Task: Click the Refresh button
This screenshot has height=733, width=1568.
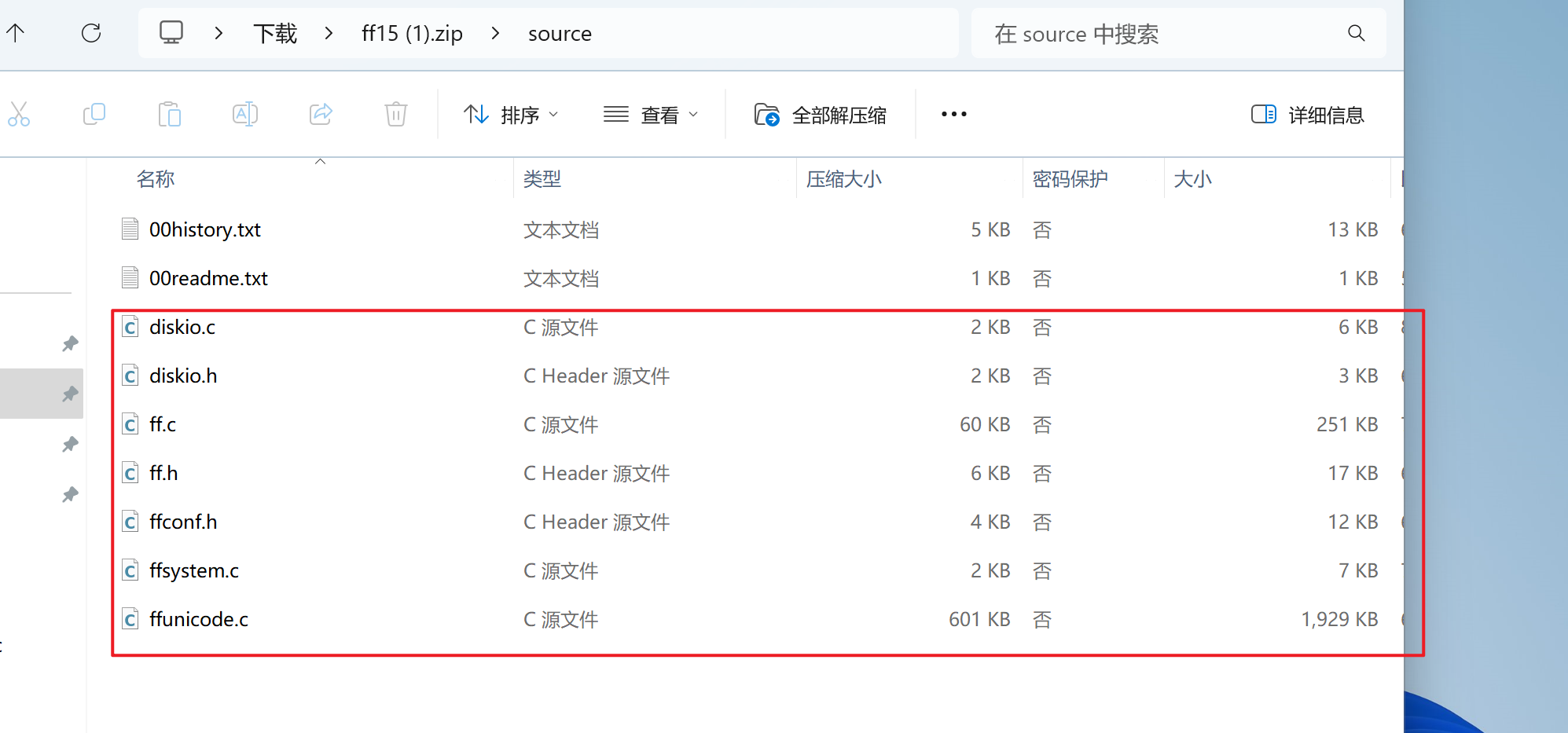Action: (91, 33)
